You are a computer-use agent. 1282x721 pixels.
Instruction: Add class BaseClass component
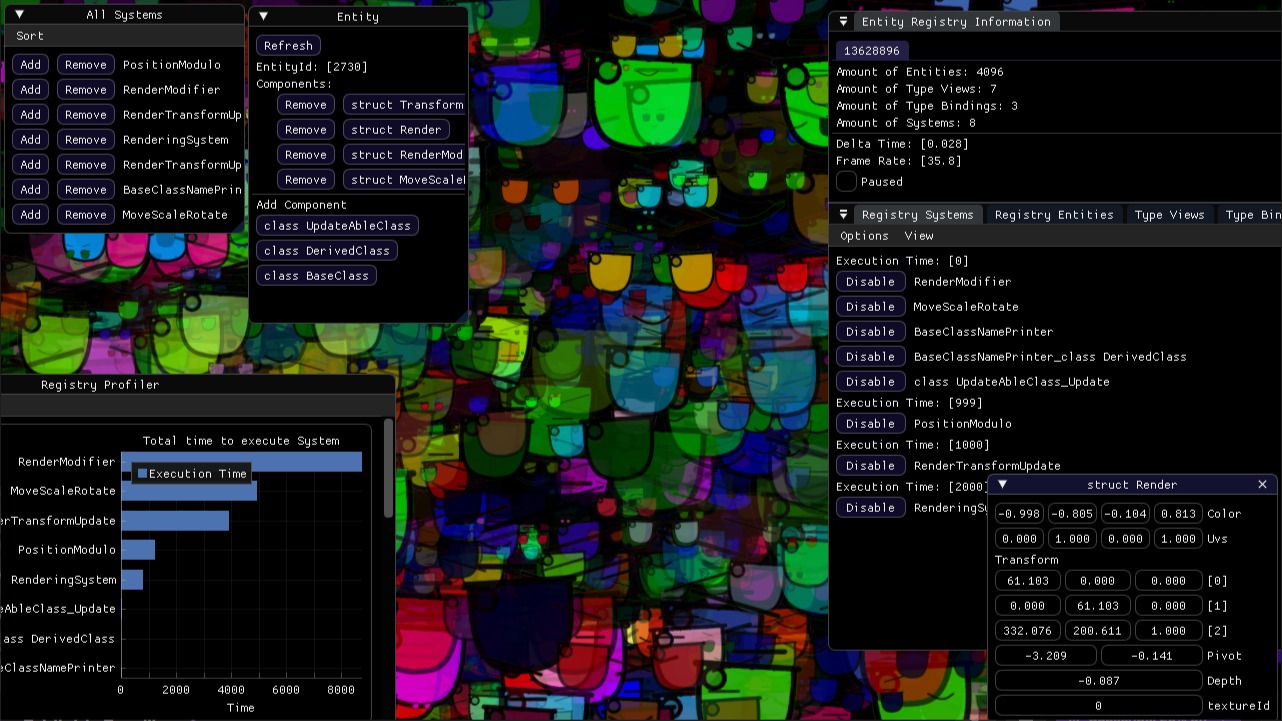(x=316, y=275)
